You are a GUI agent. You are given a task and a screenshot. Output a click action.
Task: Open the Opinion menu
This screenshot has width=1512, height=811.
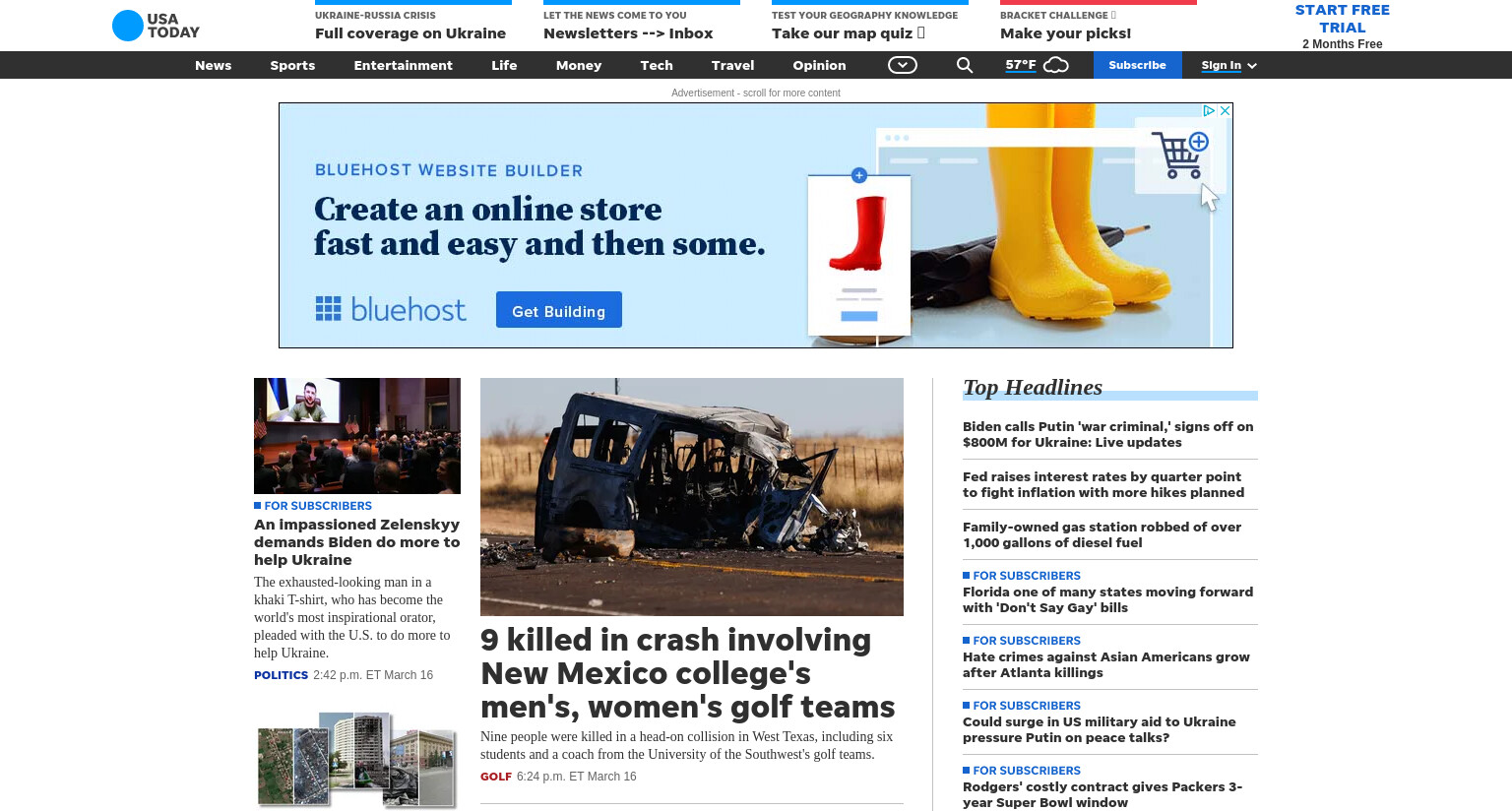tap(819, 65)
